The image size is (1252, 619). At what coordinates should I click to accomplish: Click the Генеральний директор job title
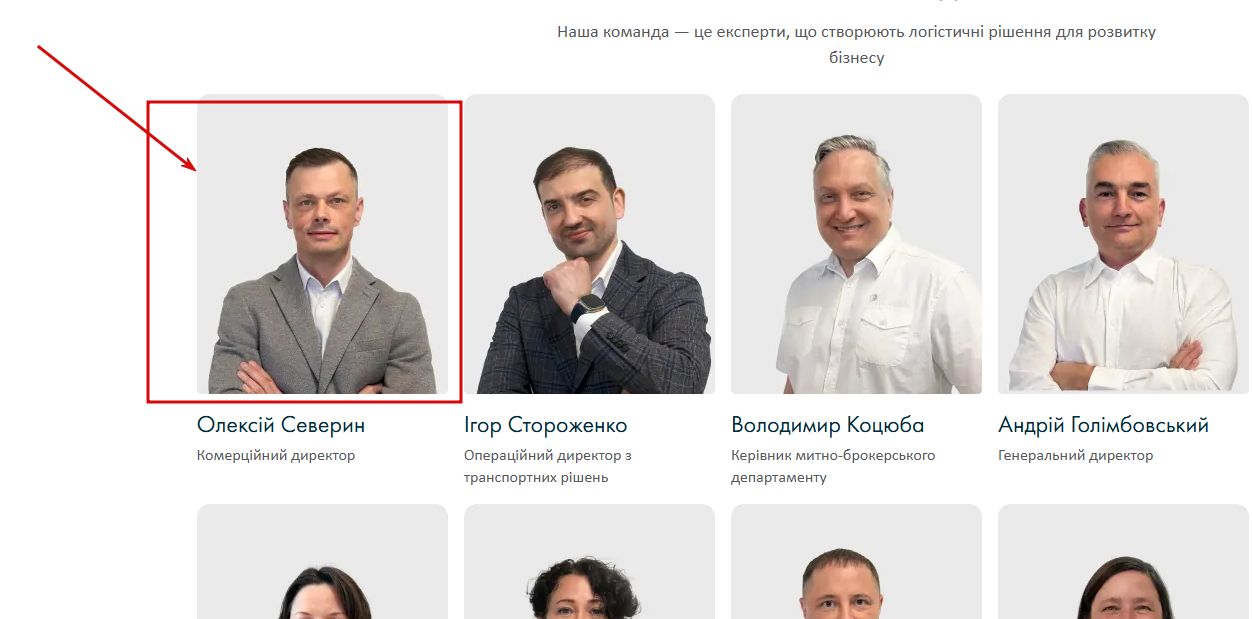[x=1076, y=455]
